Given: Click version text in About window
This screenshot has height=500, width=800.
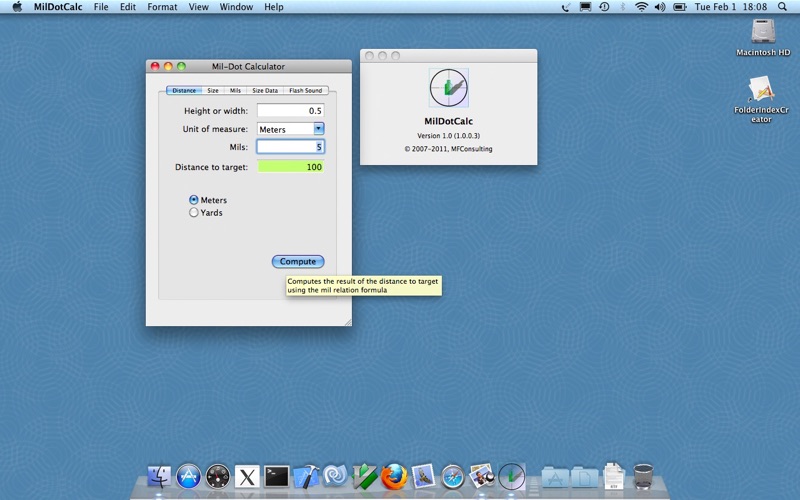Looking at the screenshot, I should pos(448,136).
